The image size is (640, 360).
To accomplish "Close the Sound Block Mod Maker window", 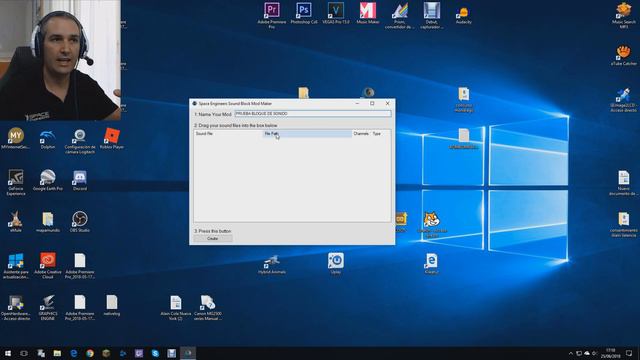I will point(387,104).
